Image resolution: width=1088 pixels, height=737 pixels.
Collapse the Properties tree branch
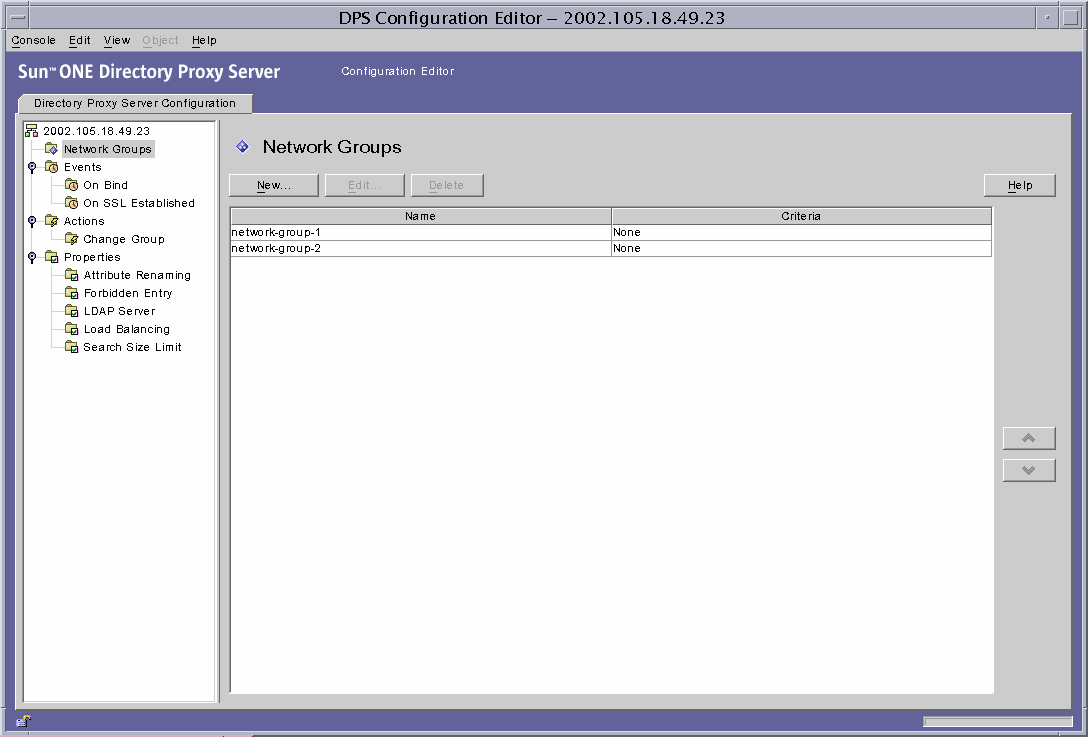32,257
